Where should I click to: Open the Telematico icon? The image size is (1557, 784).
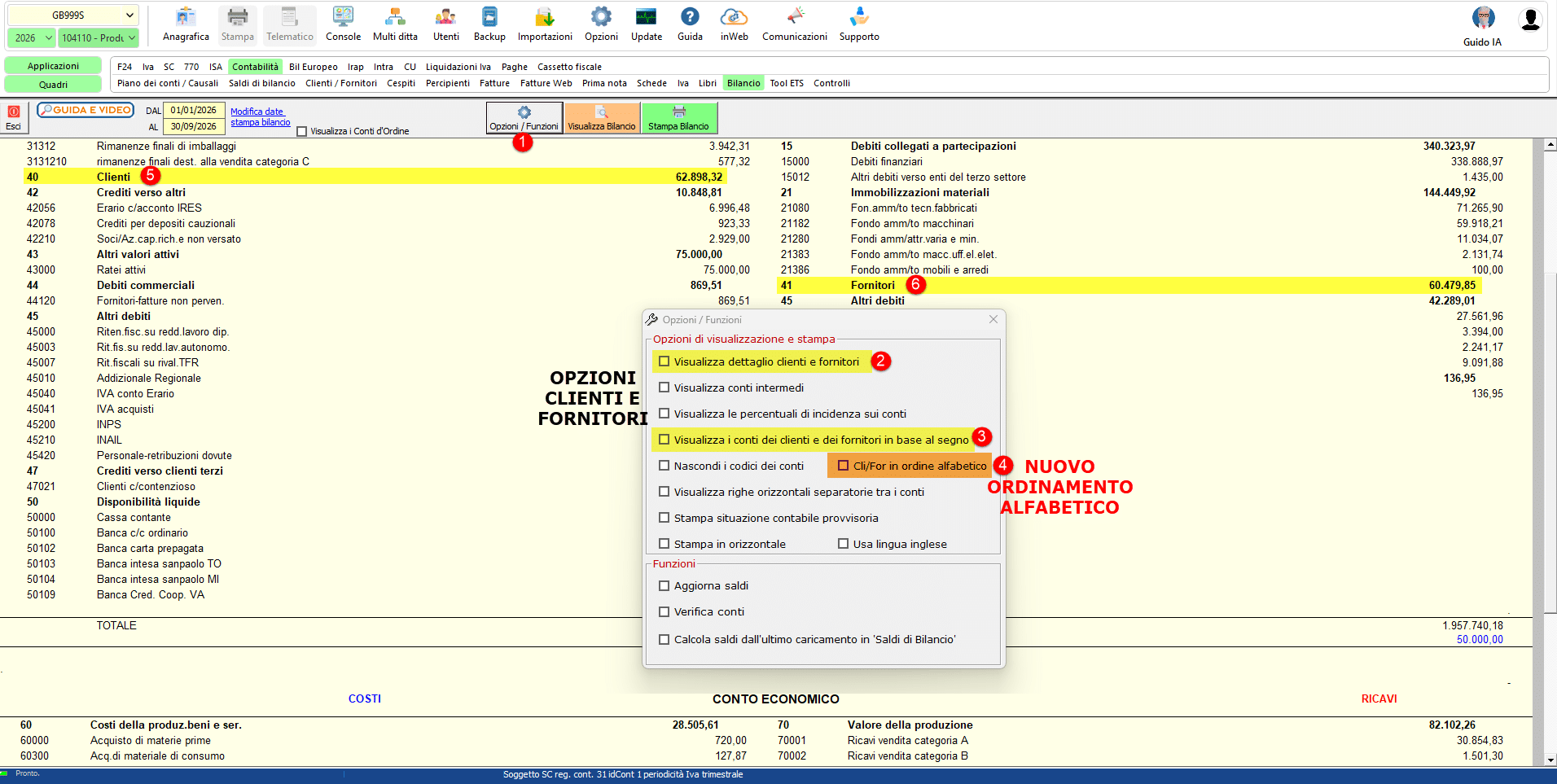pyautogui.click(x=289, y=24)
